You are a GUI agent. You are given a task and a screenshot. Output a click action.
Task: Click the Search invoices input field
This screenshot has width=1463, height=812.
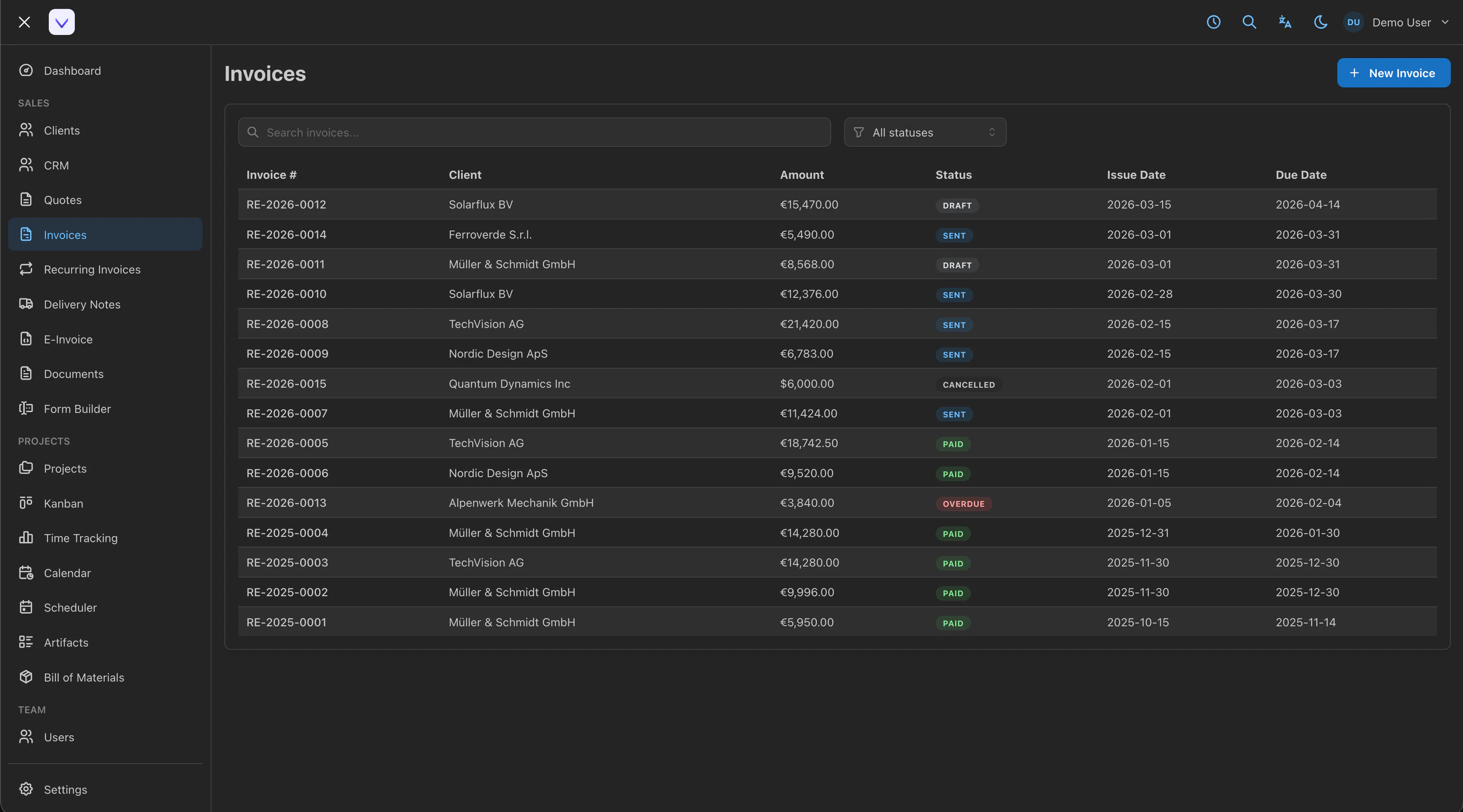point(534,132)
